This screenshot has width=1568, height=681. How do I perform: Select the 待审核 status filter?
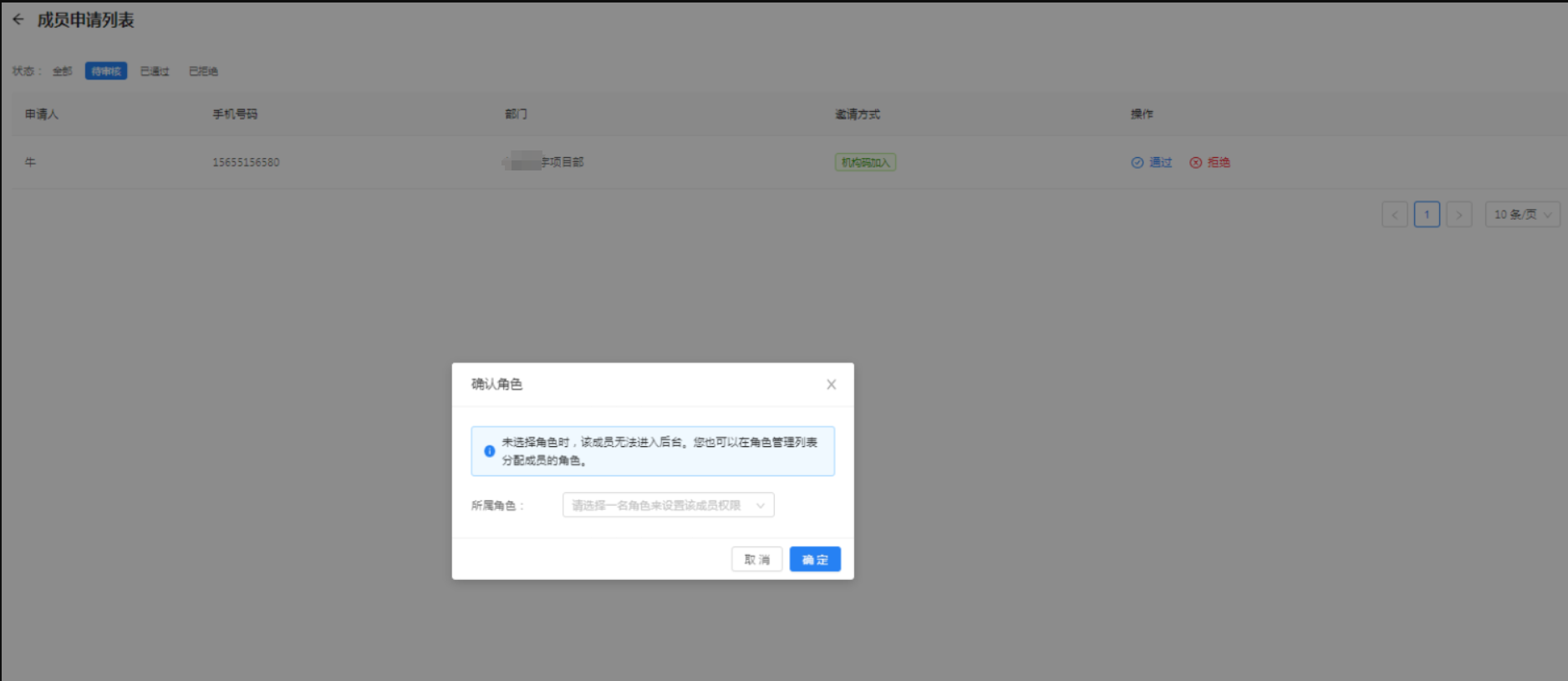point(106,71)
